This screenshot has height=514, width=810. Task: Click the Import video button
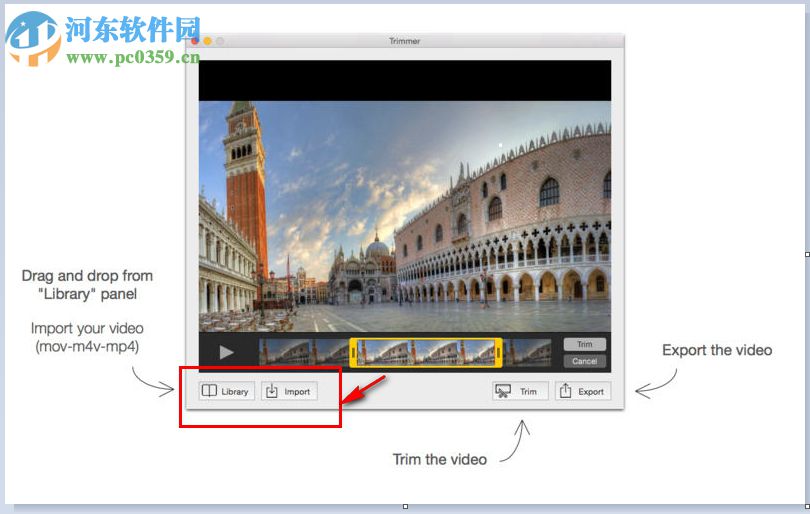(x=289, y=391)
